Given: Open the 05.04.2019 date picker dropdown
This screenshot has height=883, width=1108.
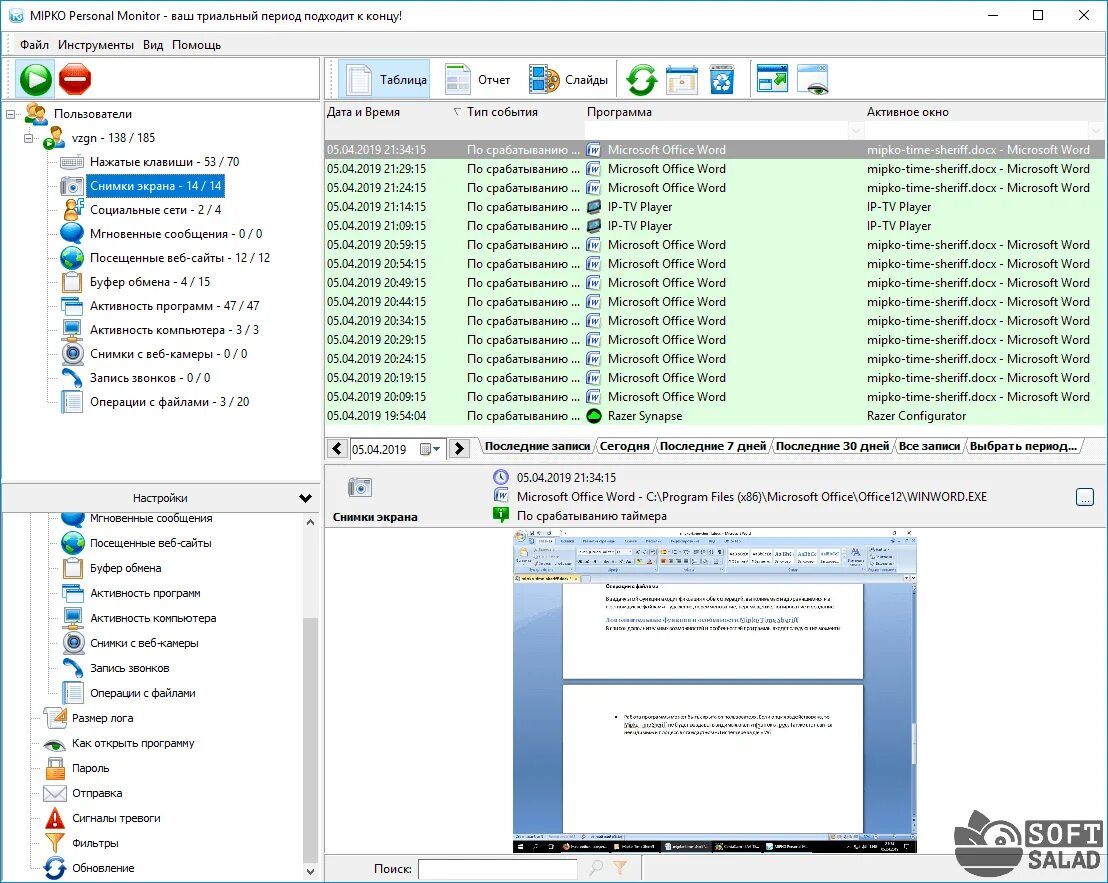Looking at the screenshot, I should (x=430, y=449).
